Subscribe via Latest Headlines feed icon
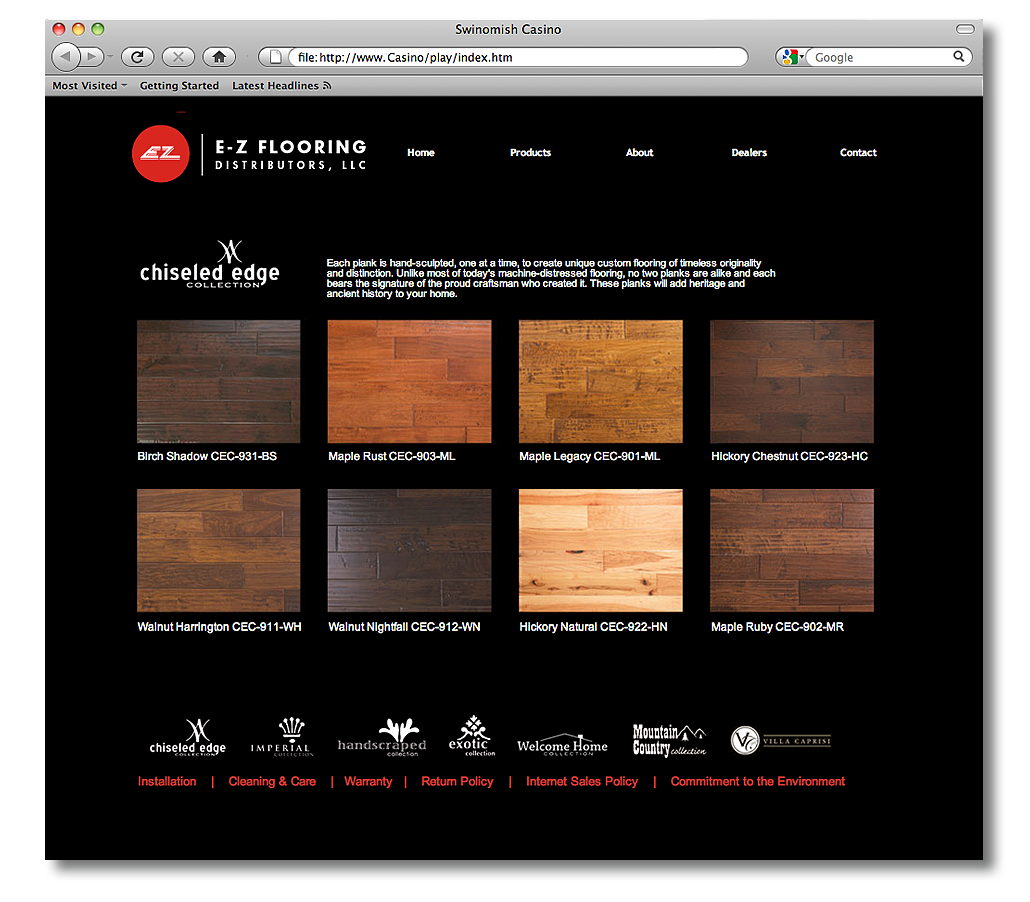The image size is (1030, 902). (327, 86)
